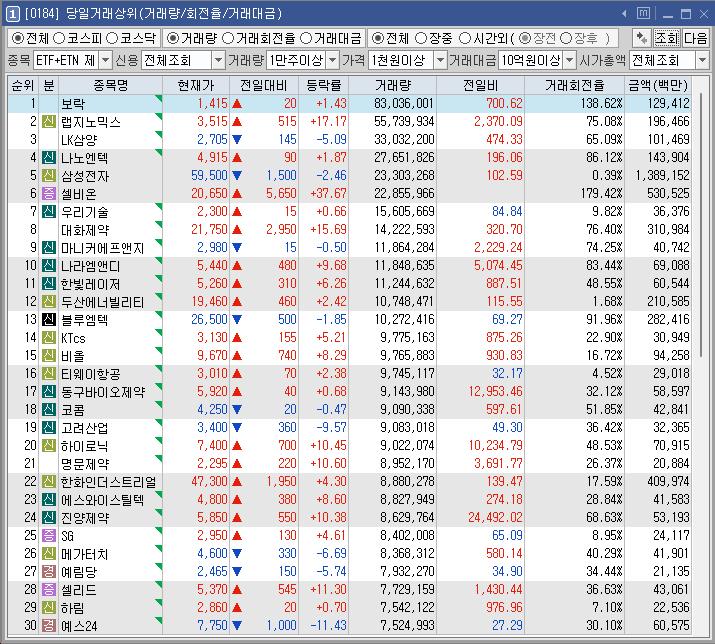Click the 경 badge on 예스24 row
715x644 pixels.
coord(49,625)
